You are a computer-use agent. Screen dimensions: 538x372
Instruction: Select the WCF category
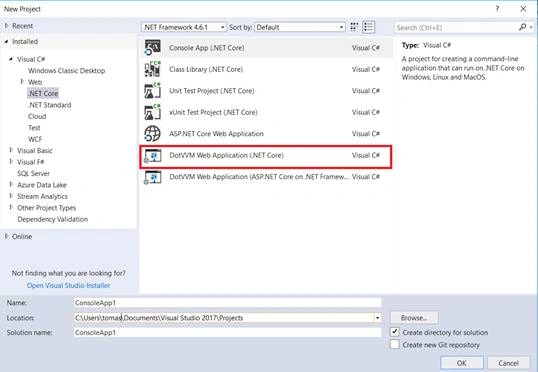coord(35,139)
